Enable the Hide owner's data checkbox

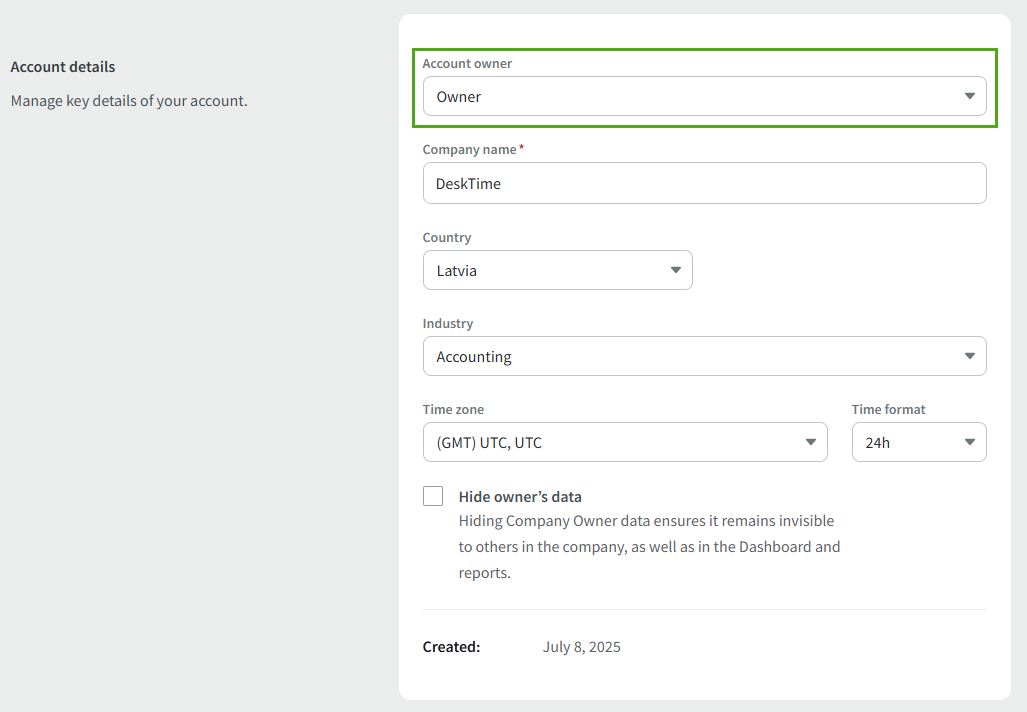(433, 497)
